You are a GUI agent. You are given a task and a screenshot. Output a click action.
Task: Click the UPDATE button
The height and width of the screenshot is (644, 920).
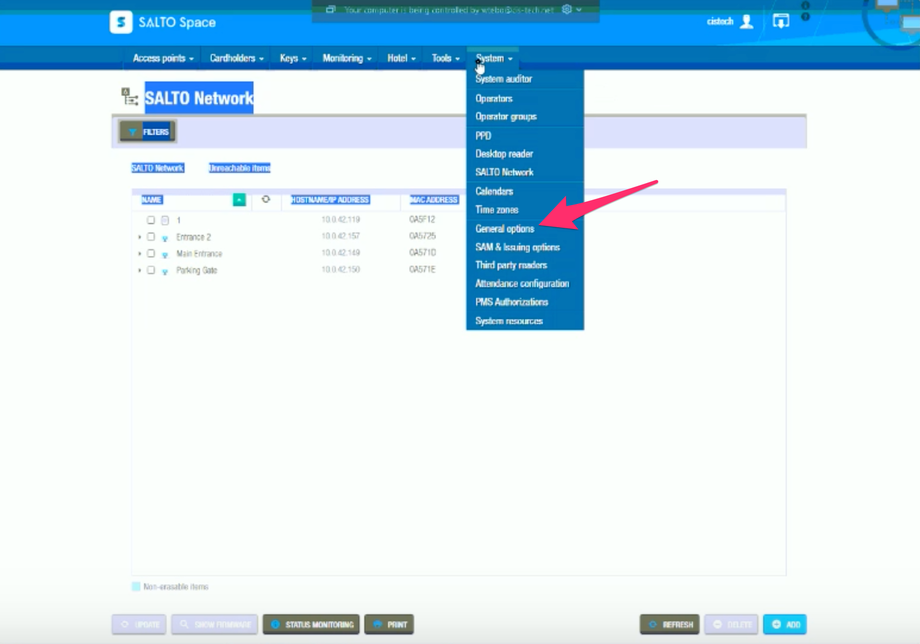(140, 625)
